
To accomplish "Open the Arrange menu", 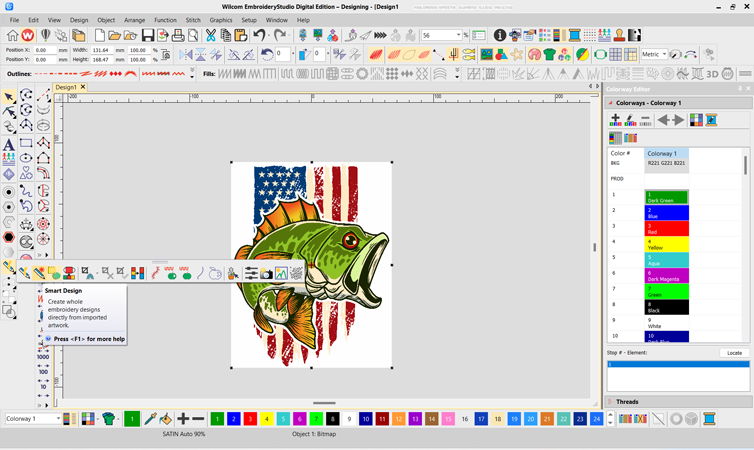I will point(135,20).
